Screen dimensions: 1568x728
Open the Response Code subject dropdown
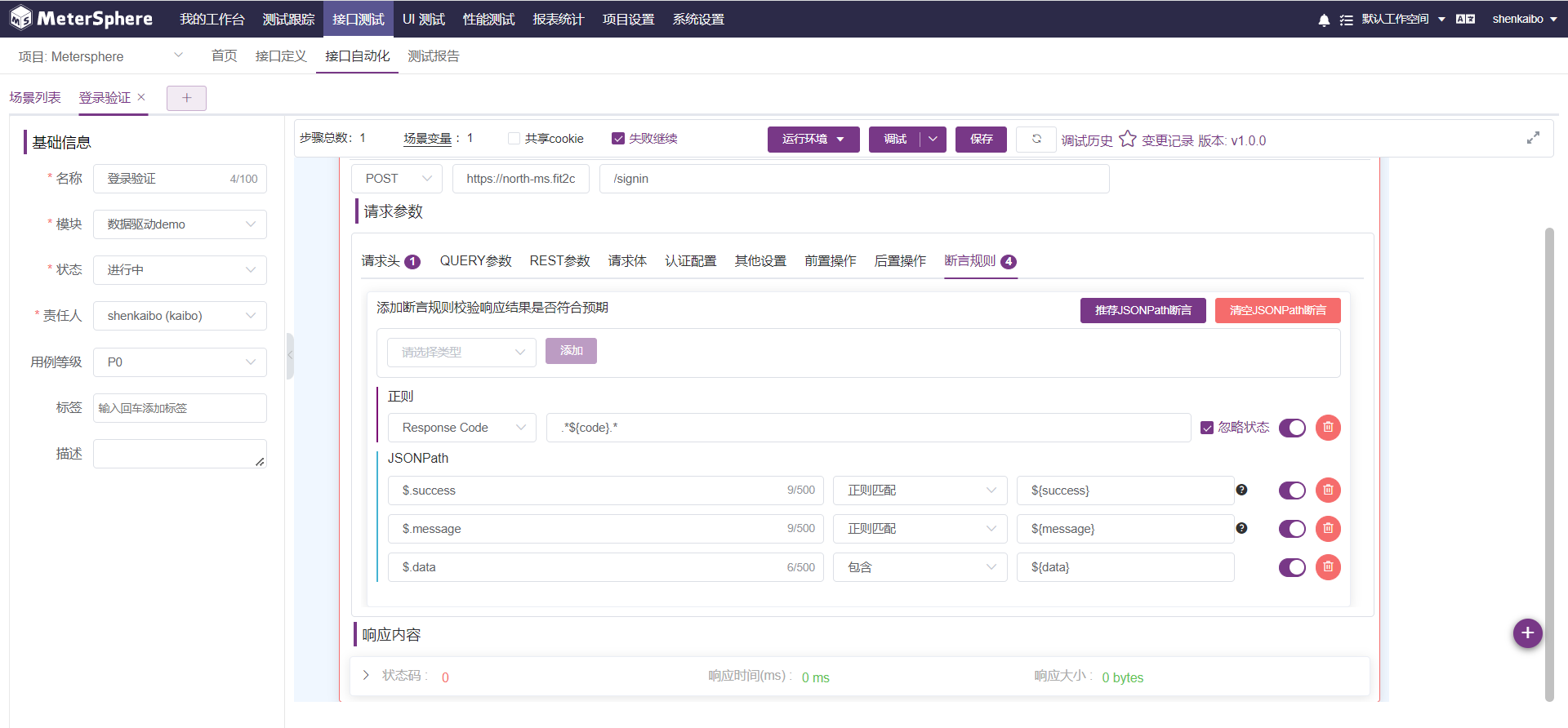point(461,428)
